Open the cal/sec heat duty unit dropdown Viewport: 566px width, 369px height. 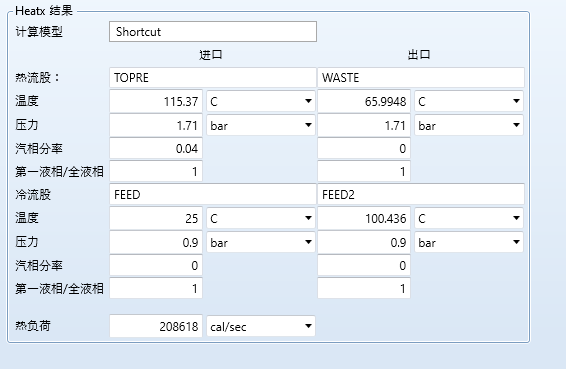click(261, 326)
